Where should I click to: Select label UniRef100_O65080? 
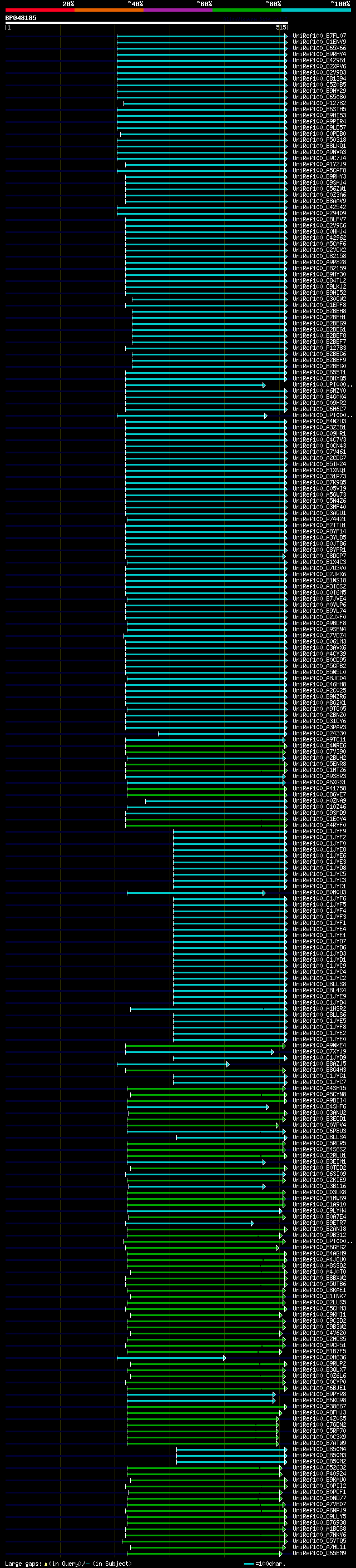point(319,97)
